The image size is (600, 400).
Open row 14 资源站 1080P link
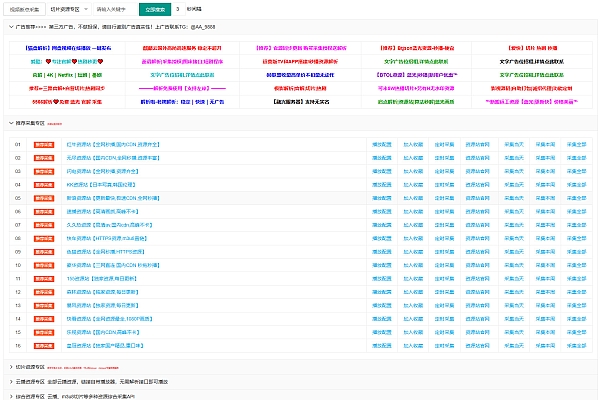[x=109, y=319]
